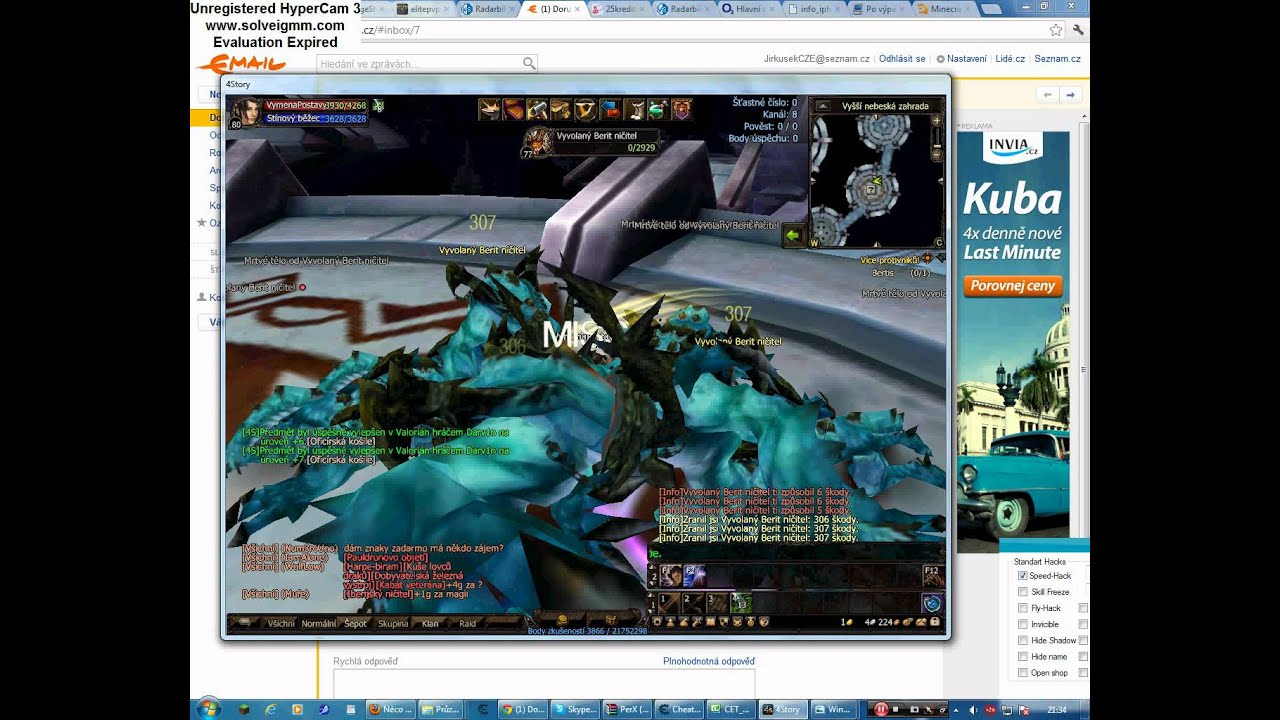1280x720 pixels.
Task: Open game settings gear in bottom menu
Action: coord(657,622)
